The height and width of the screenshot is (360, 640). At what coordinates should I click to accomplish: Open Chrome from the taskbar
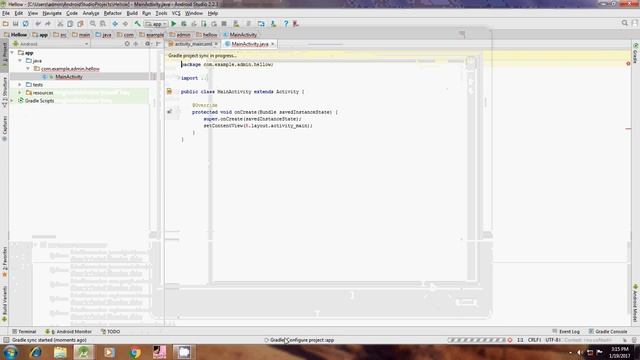134,352
